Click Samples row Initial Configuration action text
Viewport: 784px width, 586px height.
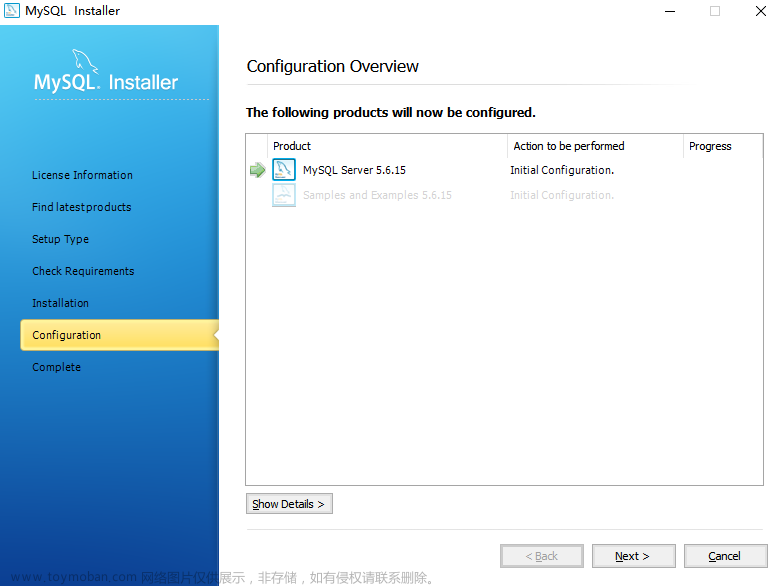pos(562,195)
